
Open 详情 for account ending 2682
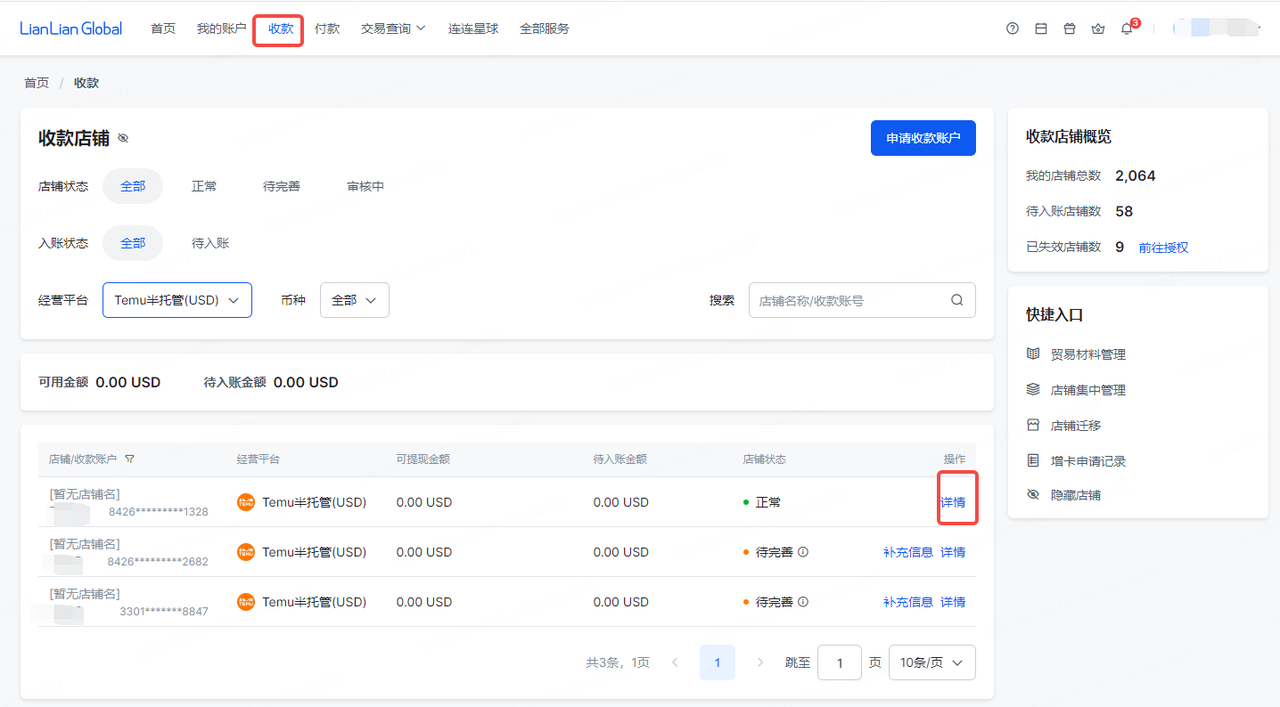953,552
